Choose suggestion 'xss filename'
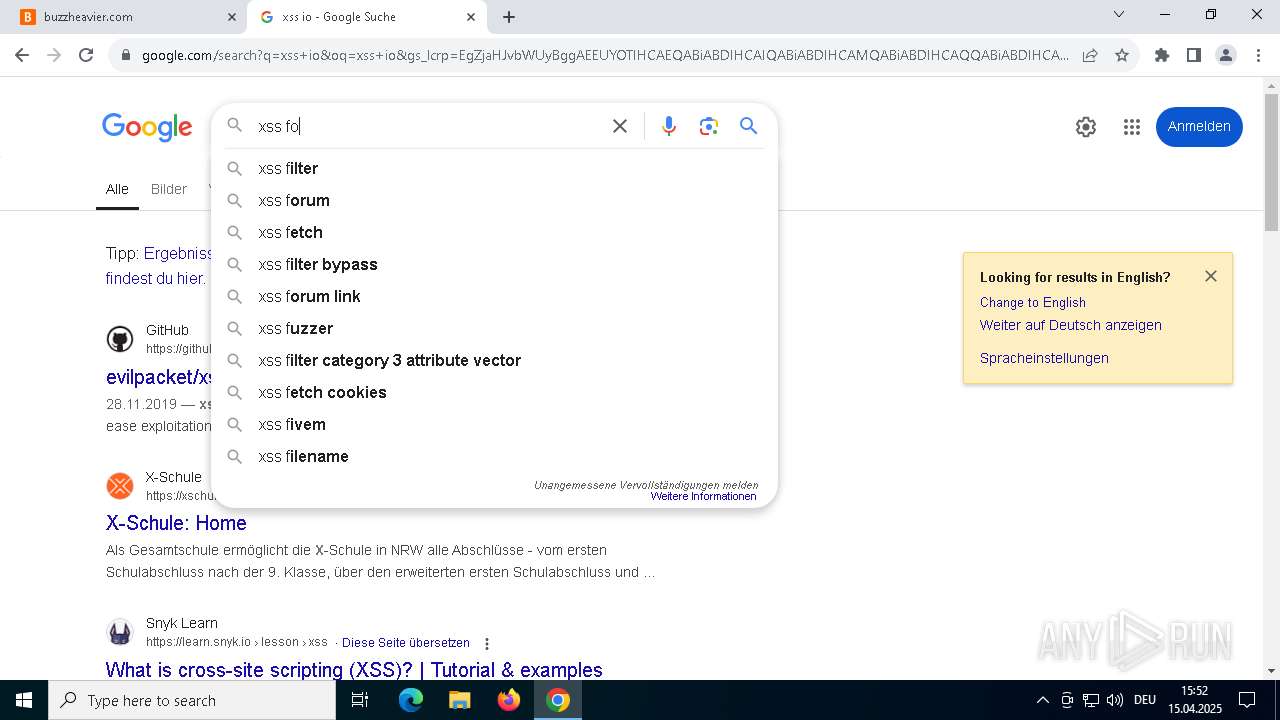The width and height of the screenshot is (1280, 720). click(495, 456)
